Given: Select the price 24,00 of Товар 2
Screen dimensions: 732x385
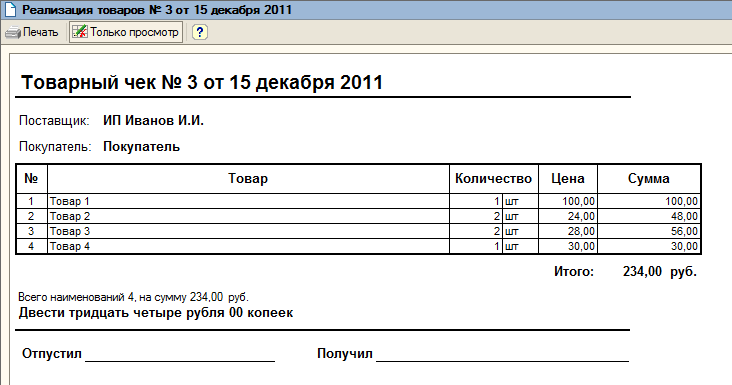Looking at the screenshot, I should (x=568, y=216).
